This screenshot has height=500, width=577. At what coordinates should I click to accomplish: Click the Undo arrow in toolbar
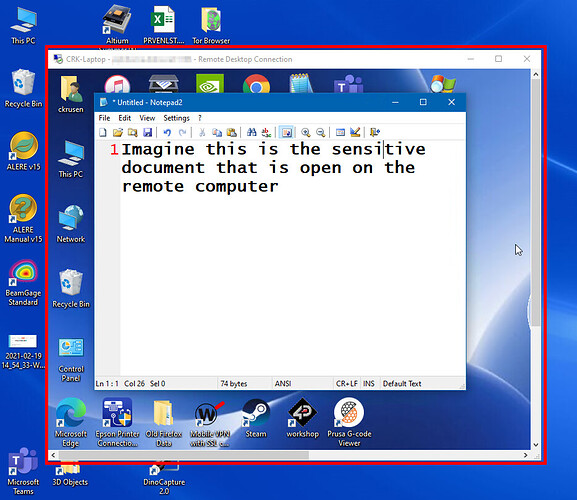(x=167, y=132)
